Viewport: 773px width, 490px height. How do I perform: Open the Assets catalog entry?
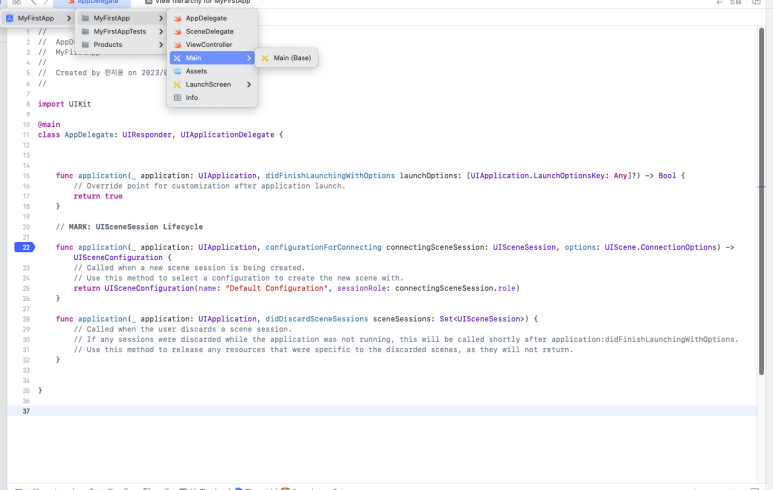tap(212, 71)
